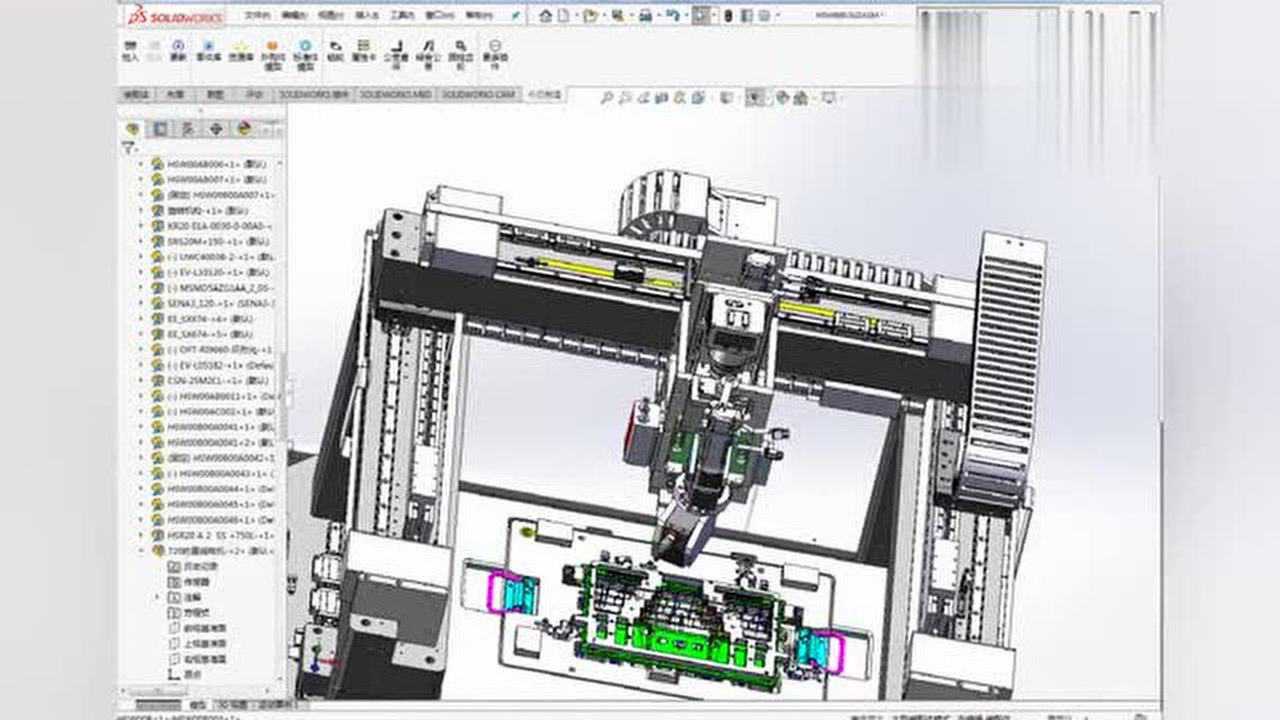Open the PropertyManager panel tab
This screenshot has width=1280, height=720.
pos(160,129)
